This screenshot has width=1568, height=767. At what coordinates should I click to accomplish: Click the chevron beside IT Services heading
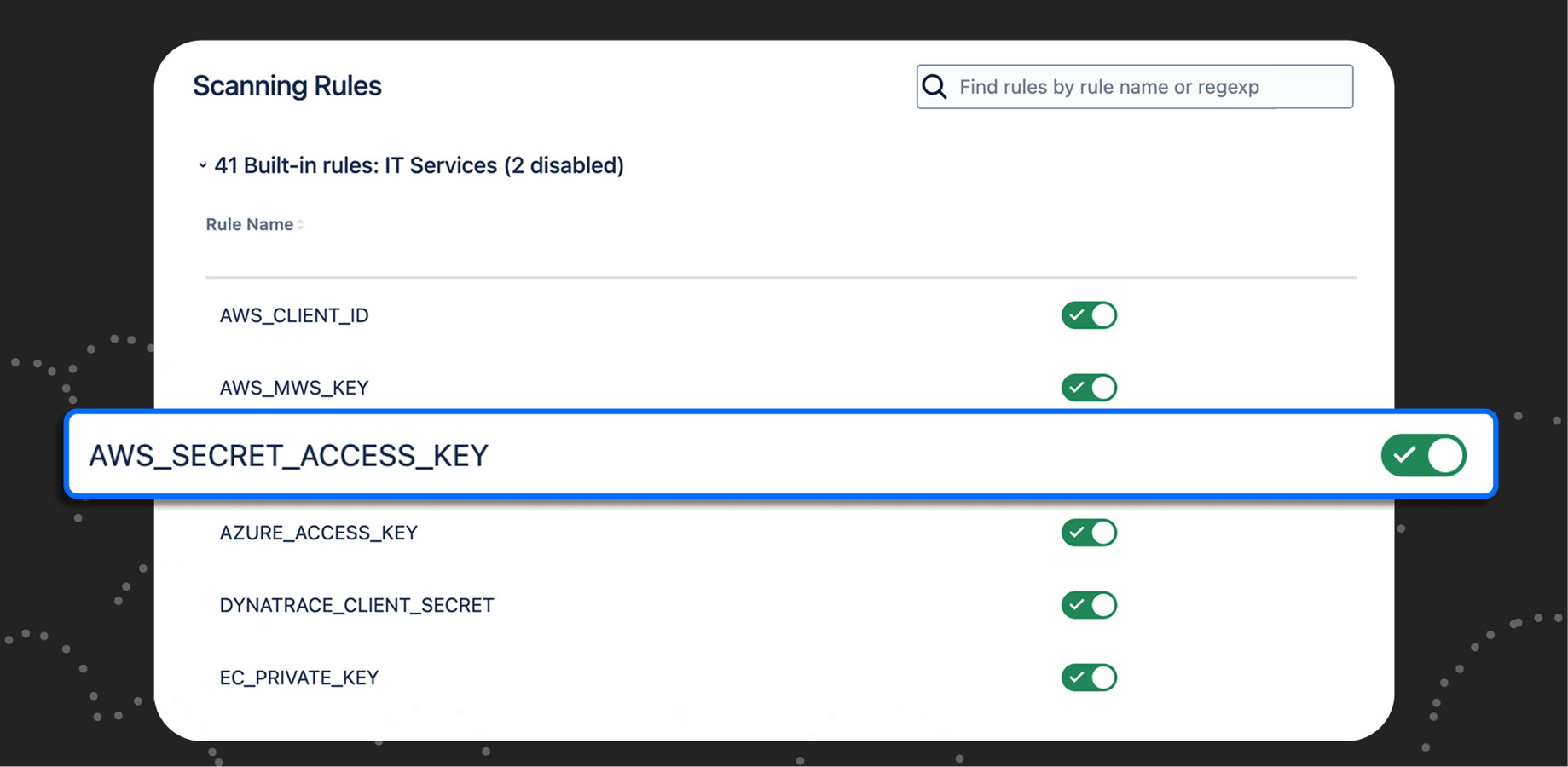click(203, 165)
